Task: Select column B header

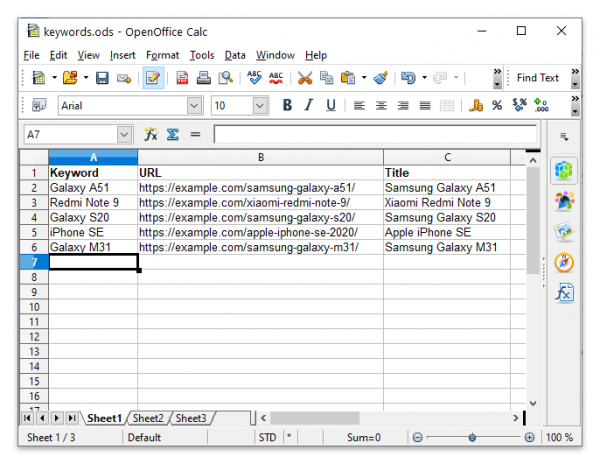Action: tap(260, 158)
